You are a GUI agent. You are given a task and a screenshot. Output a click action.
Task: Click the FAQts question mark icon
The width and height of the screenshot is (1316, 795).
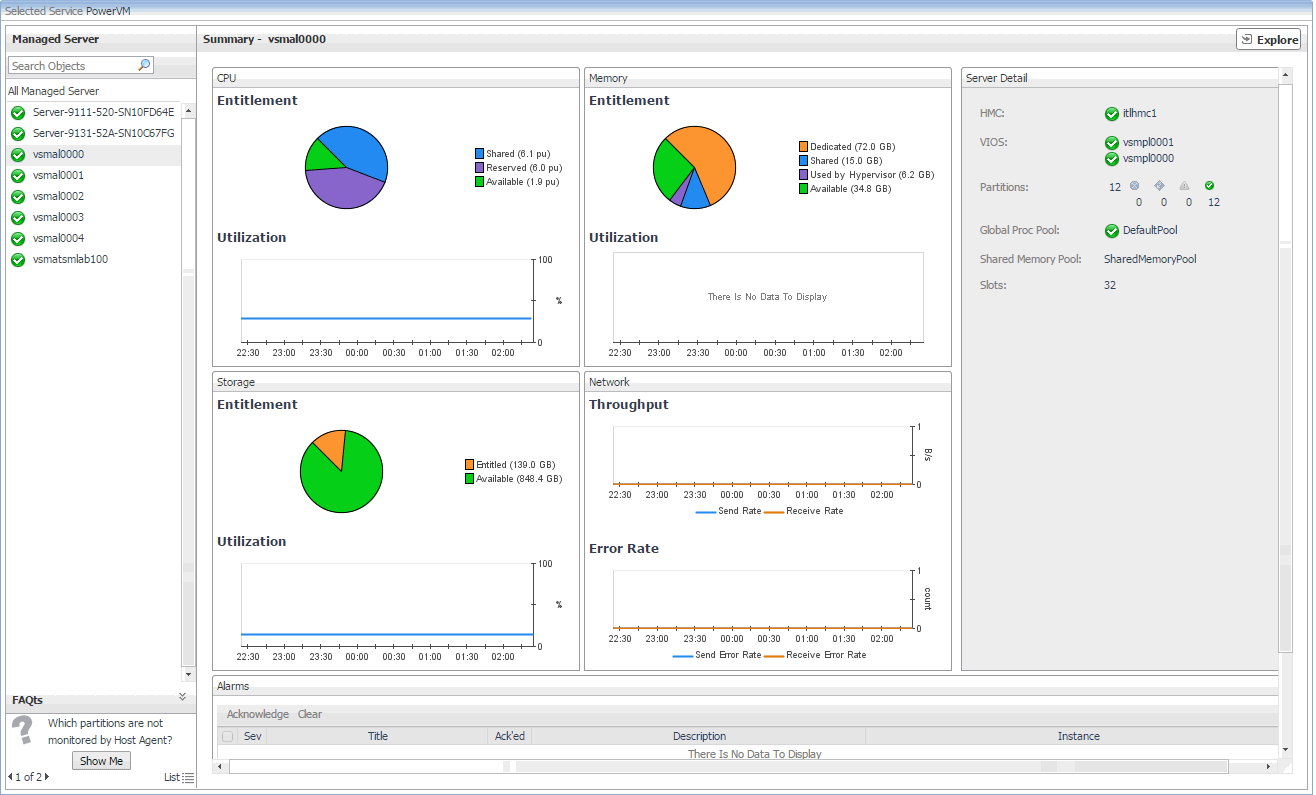pyautogui.click(x=22, y=730)
